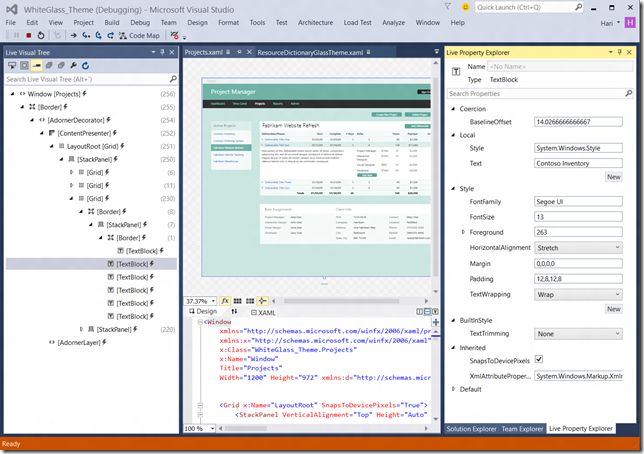The height and width of the screenshot is (454, 644).
Task: Expand the Foreground property
Action: (463, 232)
